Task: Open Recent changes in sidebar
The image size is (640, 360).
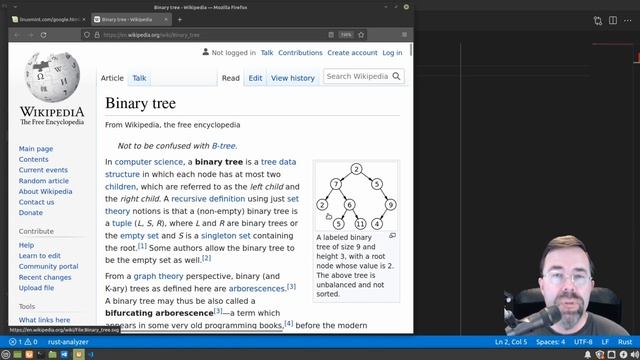Action: click(45, 277)
